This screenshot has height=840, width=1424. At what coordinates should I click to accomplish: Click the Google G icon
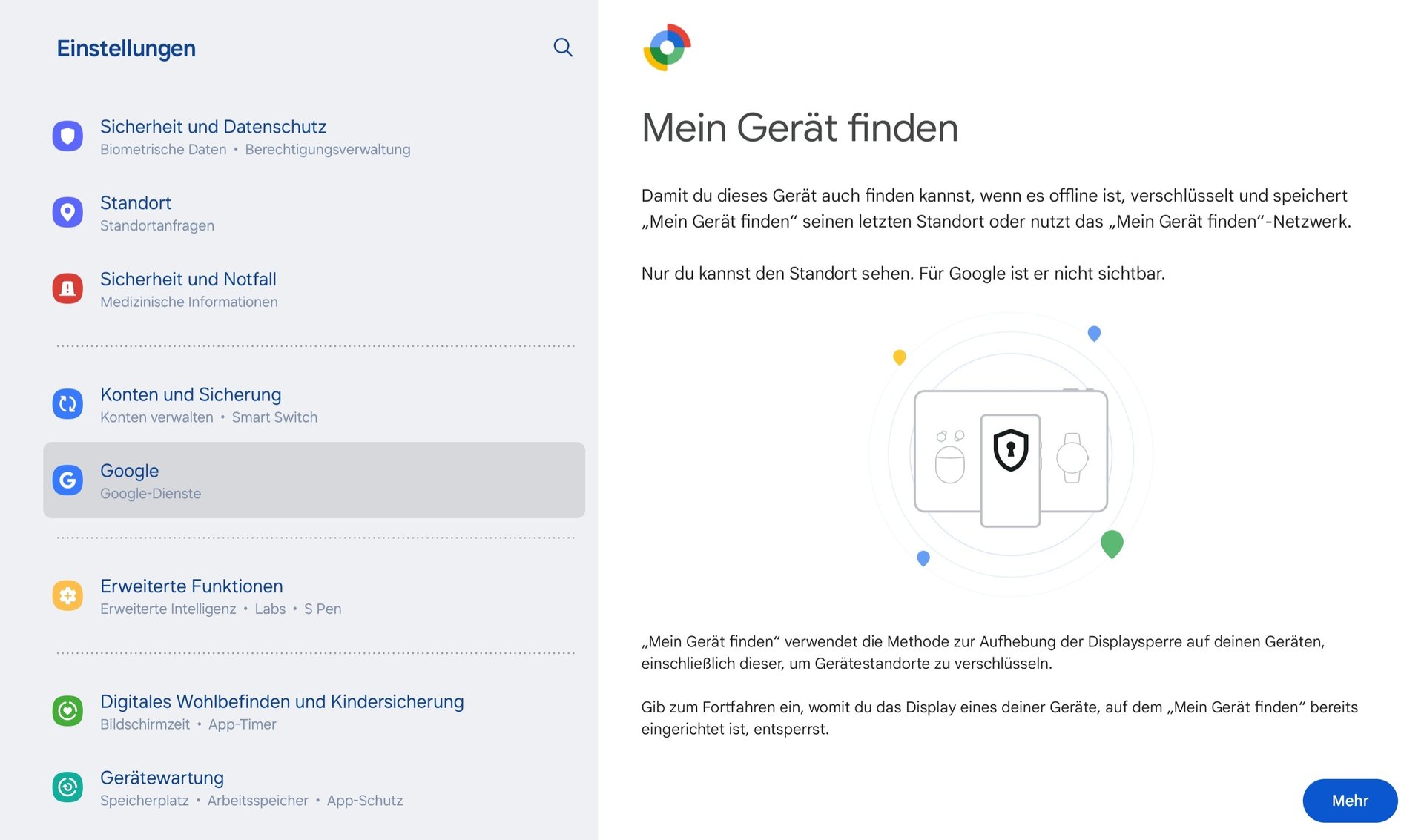point(67,480)
